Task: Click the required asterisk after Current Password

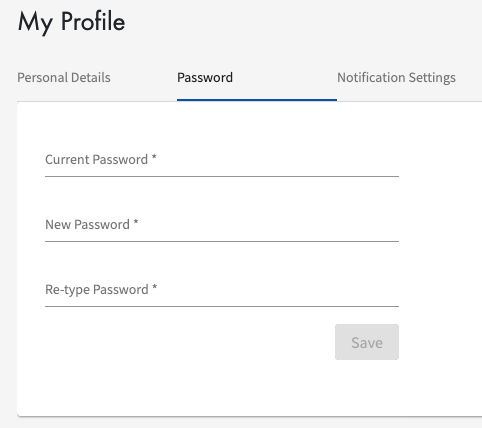Action: [x=154, y=157]
